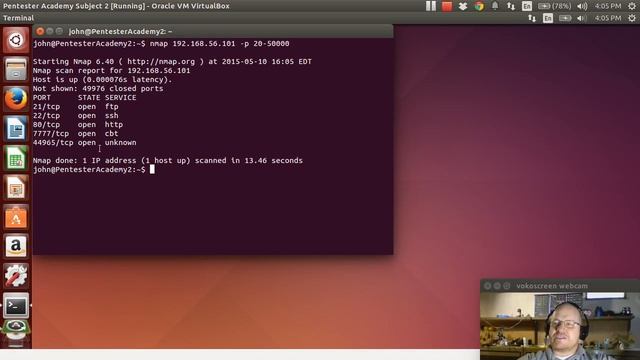The image size is (640, 360).
Task: Click the '22/tcp open ssh' row
Action: tap(76, 116)
